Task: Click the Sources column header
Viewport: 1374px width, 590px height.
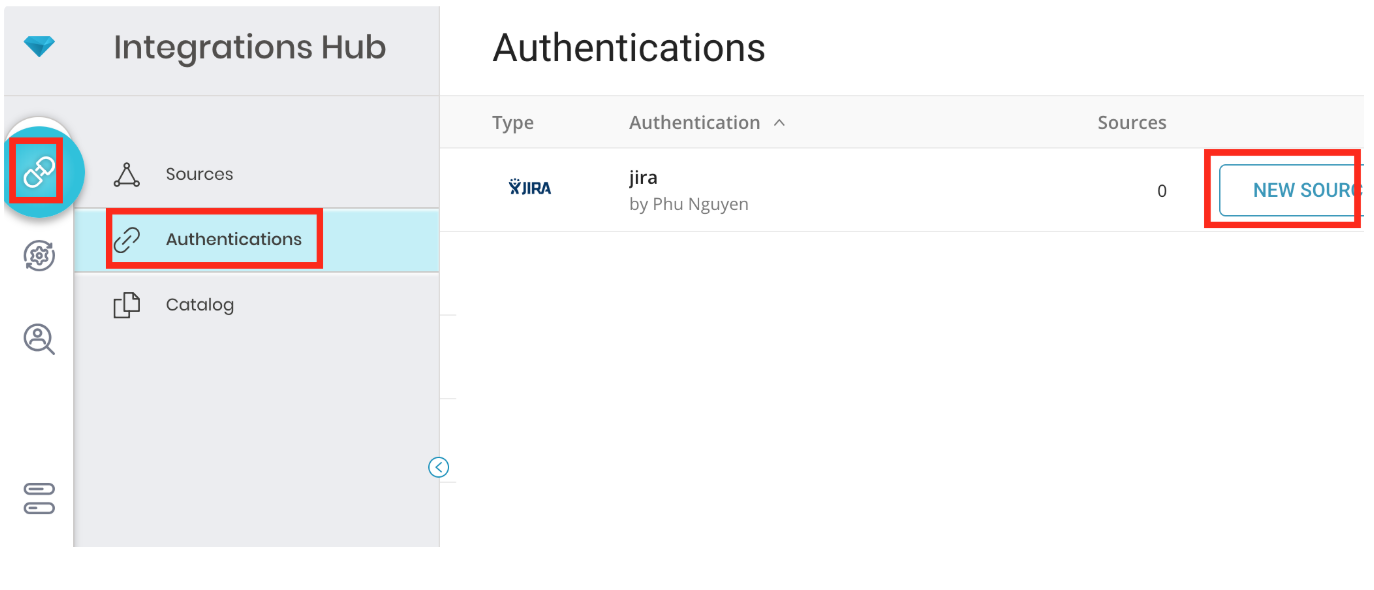Action: (1131, 123)
